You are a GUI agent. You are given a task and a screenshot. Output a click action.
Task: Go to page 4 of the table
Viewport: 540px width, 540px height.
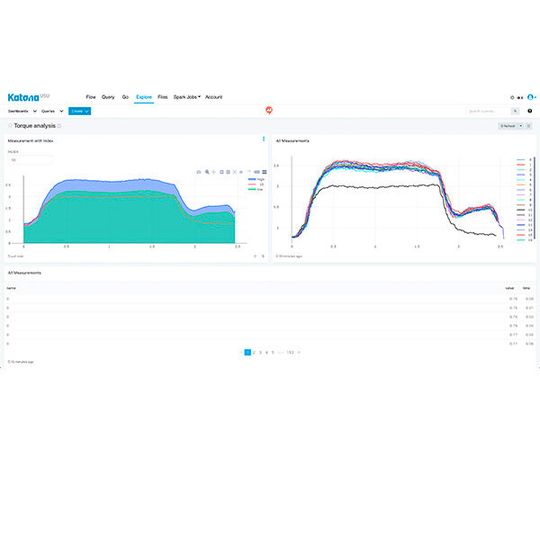click(267, 352)
